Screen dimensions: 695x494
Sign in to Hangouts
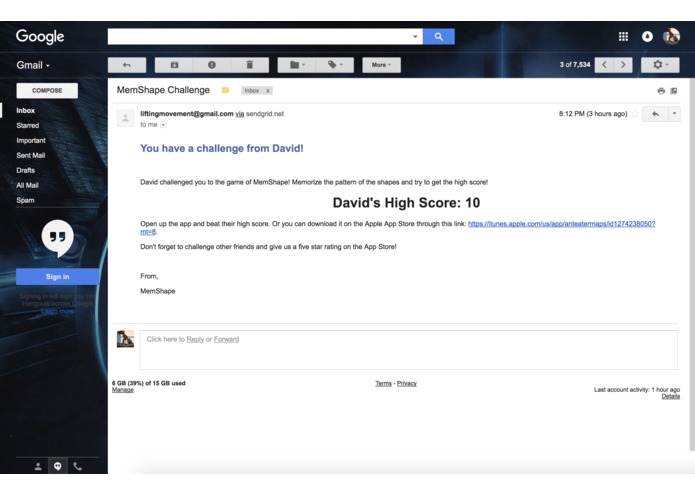[58, 276]
